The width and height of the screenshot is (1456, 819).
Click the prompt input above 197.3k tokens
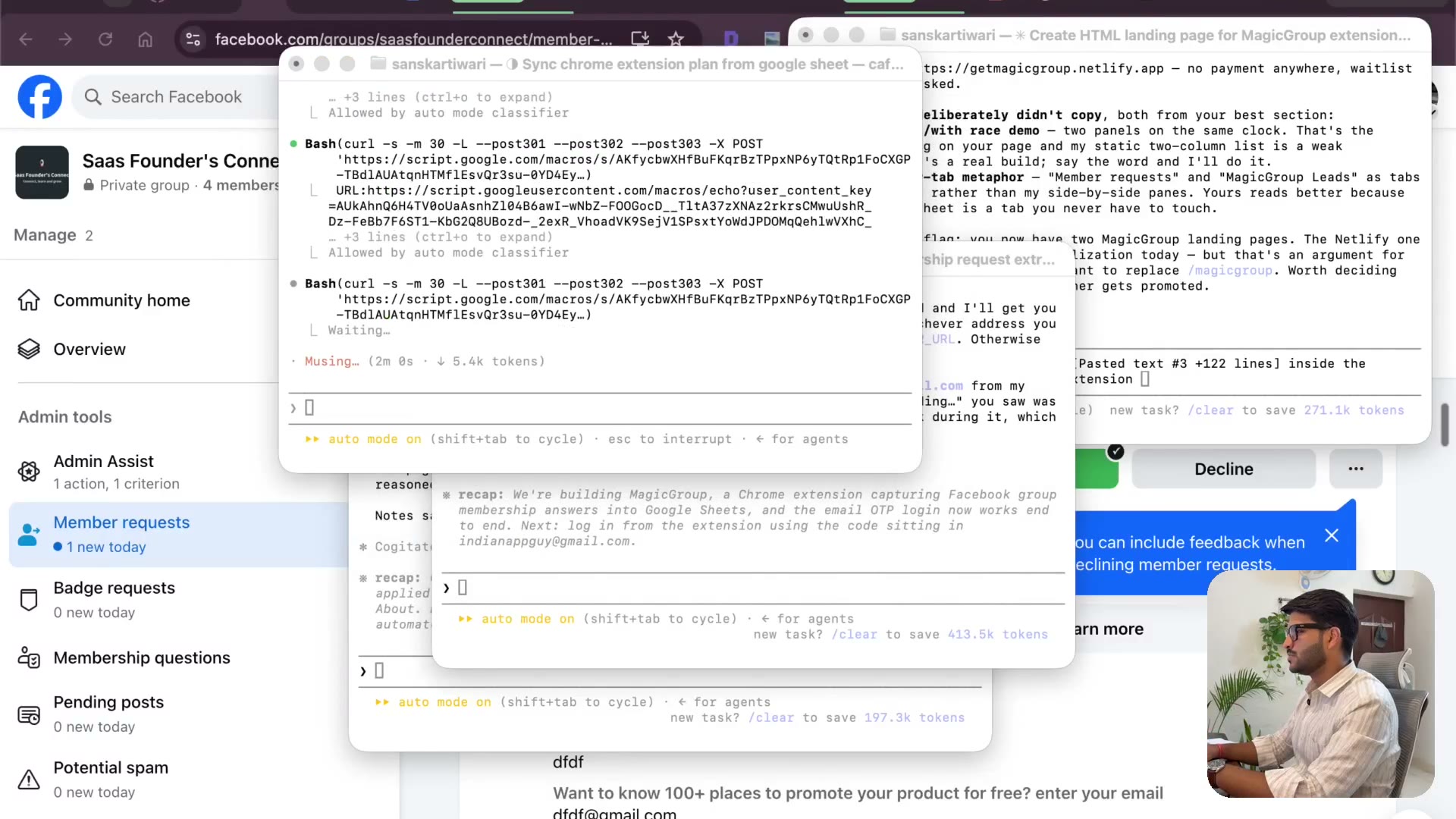coord(670,671)
